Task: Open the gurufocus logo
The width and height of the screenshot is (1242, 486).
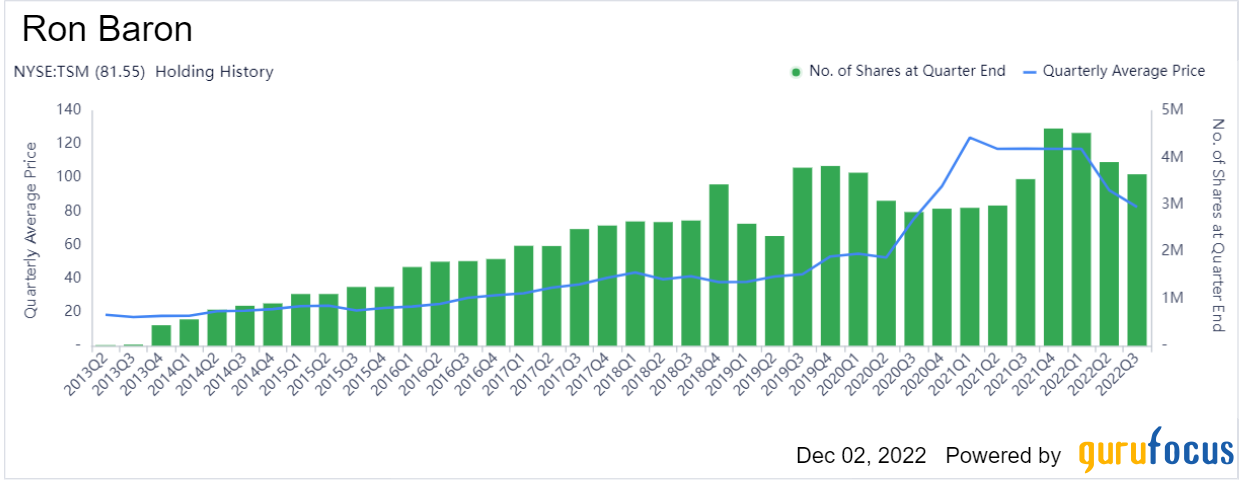Action: point(1155,453)
